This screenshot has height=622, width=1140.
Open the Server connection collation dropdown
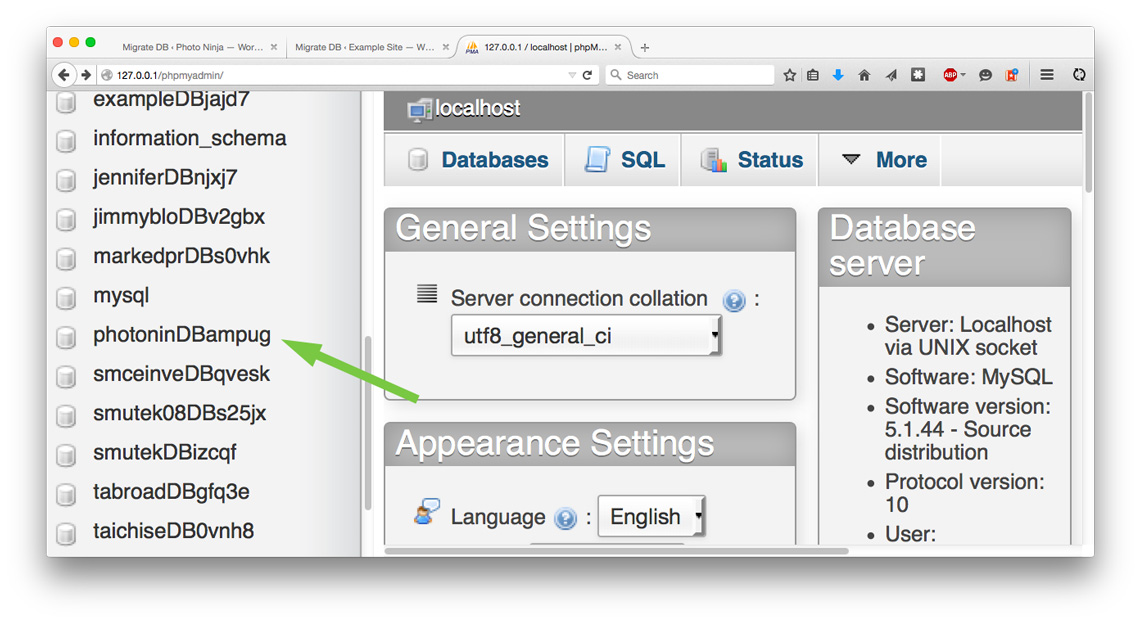tap(586, 336)
